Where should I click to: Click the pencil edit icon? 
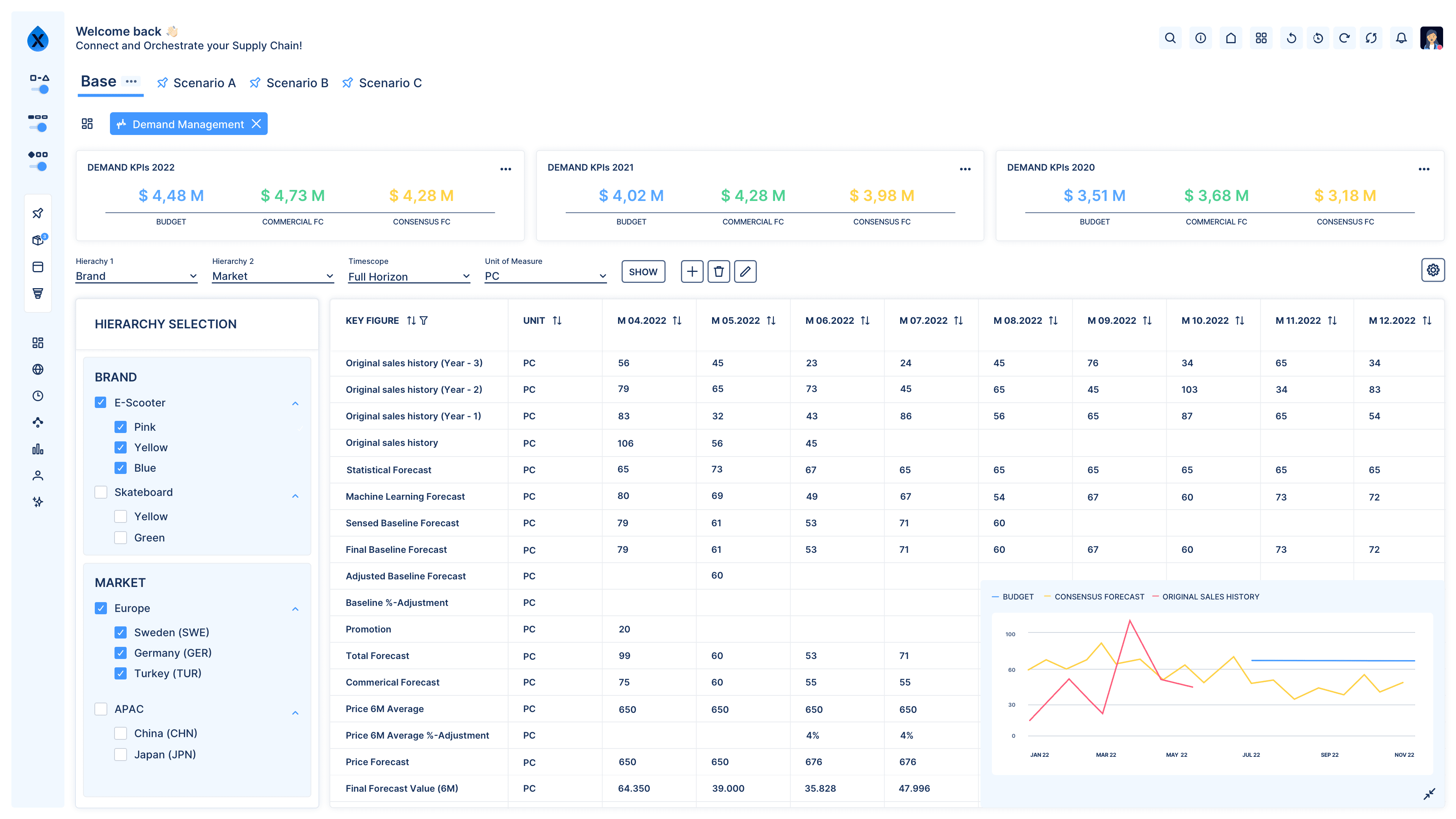[x=745, y=272]
